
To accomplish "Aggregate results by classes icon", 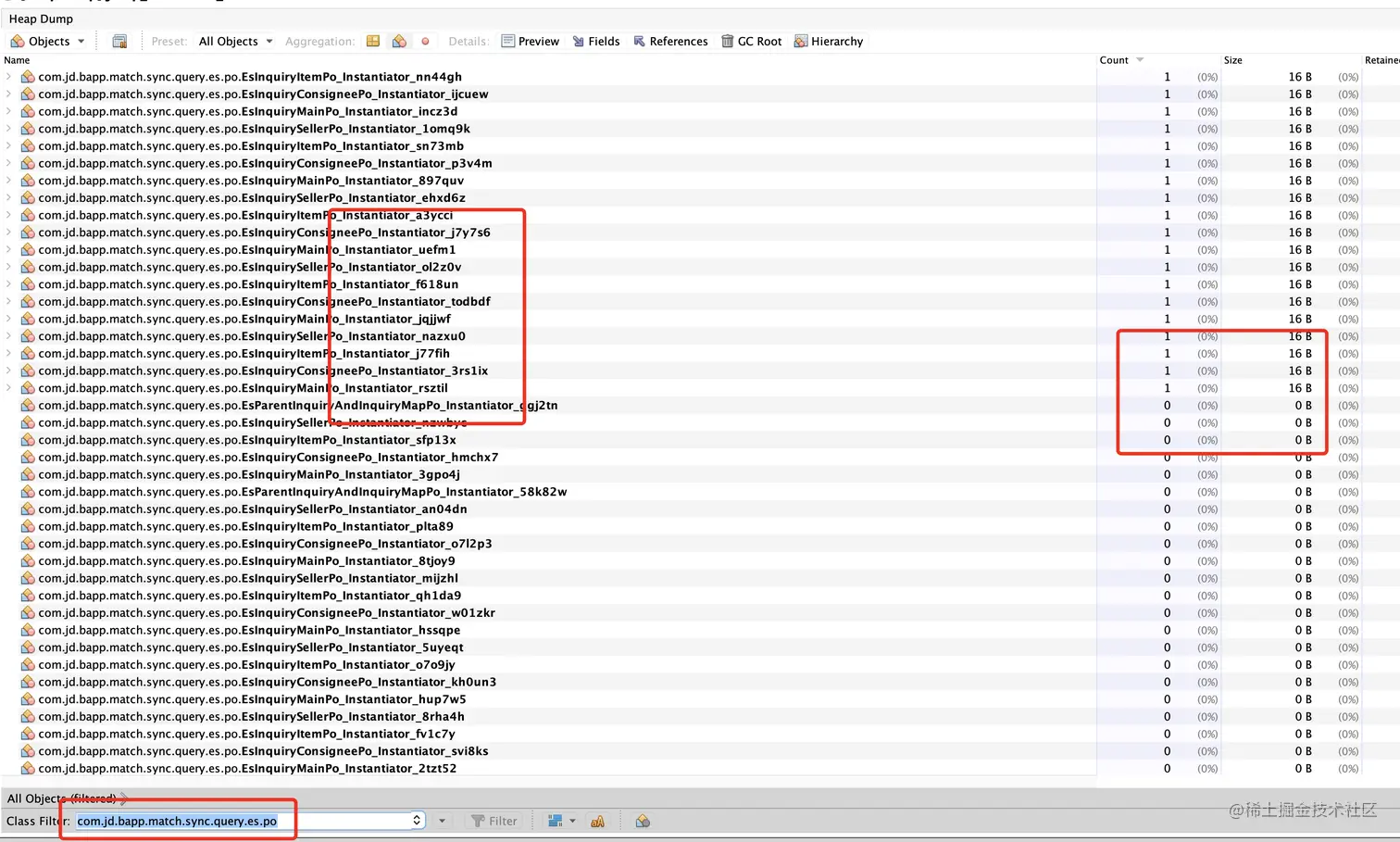I will 399,41.
